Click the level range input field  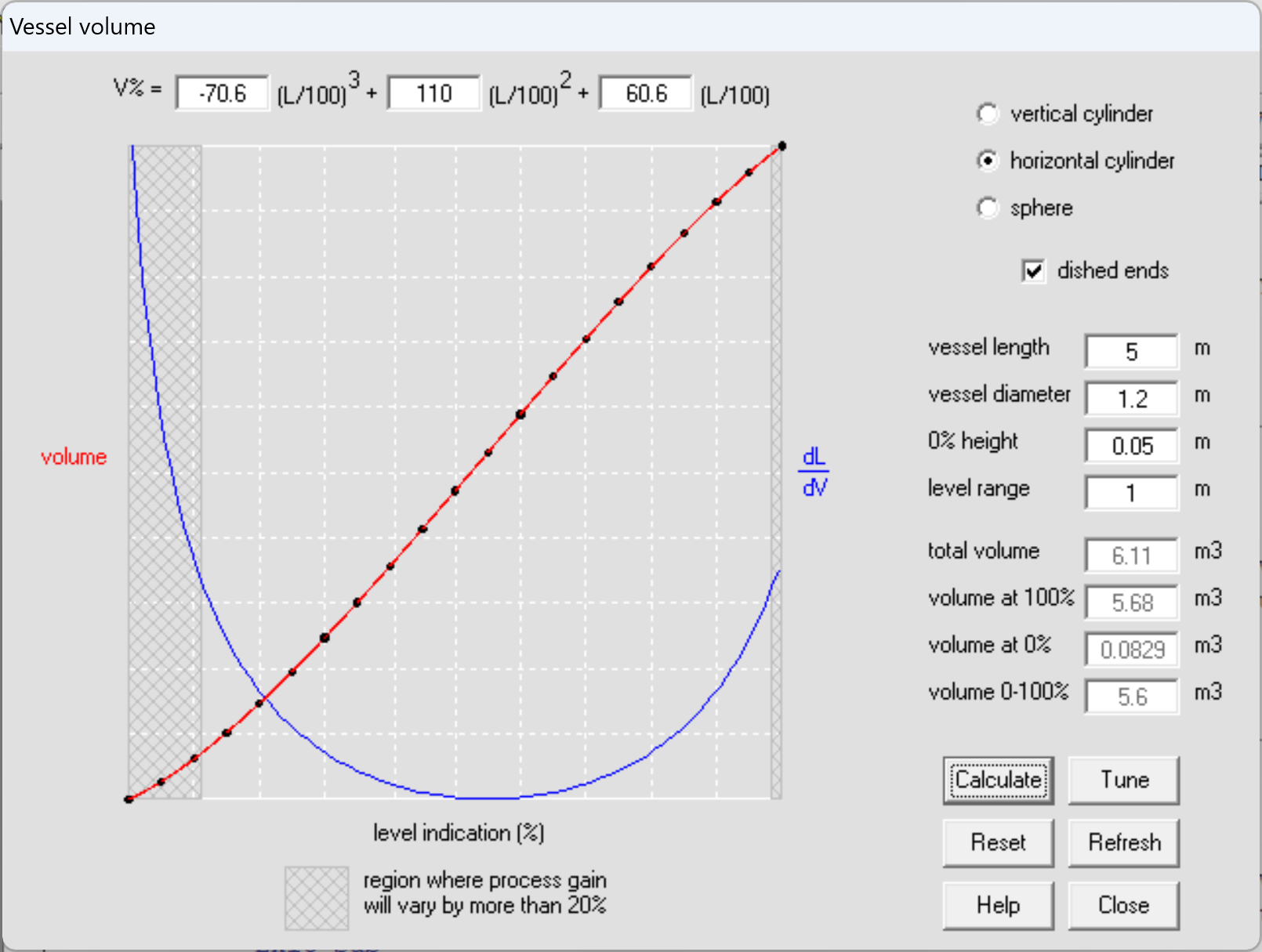1131,493
